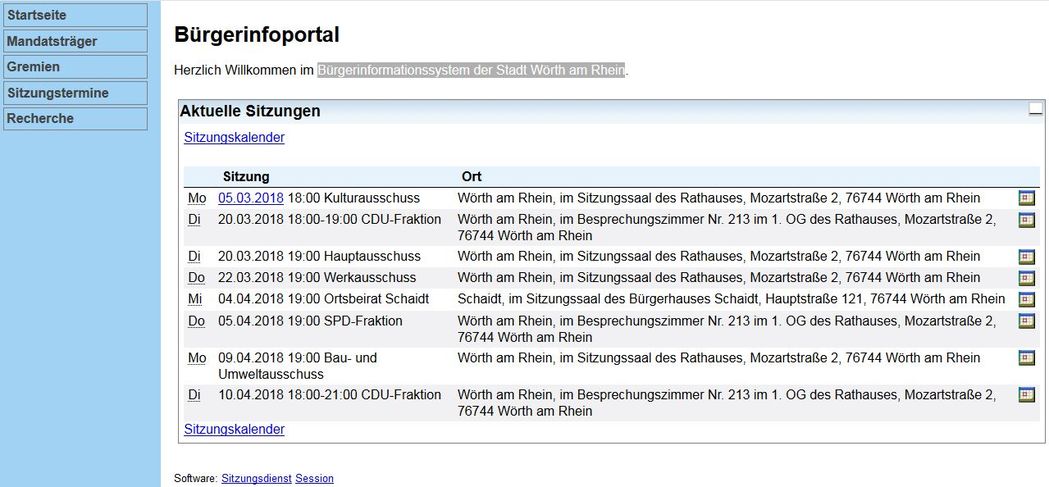The image size is (1049, 487).
Task: Click calendar icon for 20.03.2018 CDU-Fraktion row
Action: coord(1026,219)
